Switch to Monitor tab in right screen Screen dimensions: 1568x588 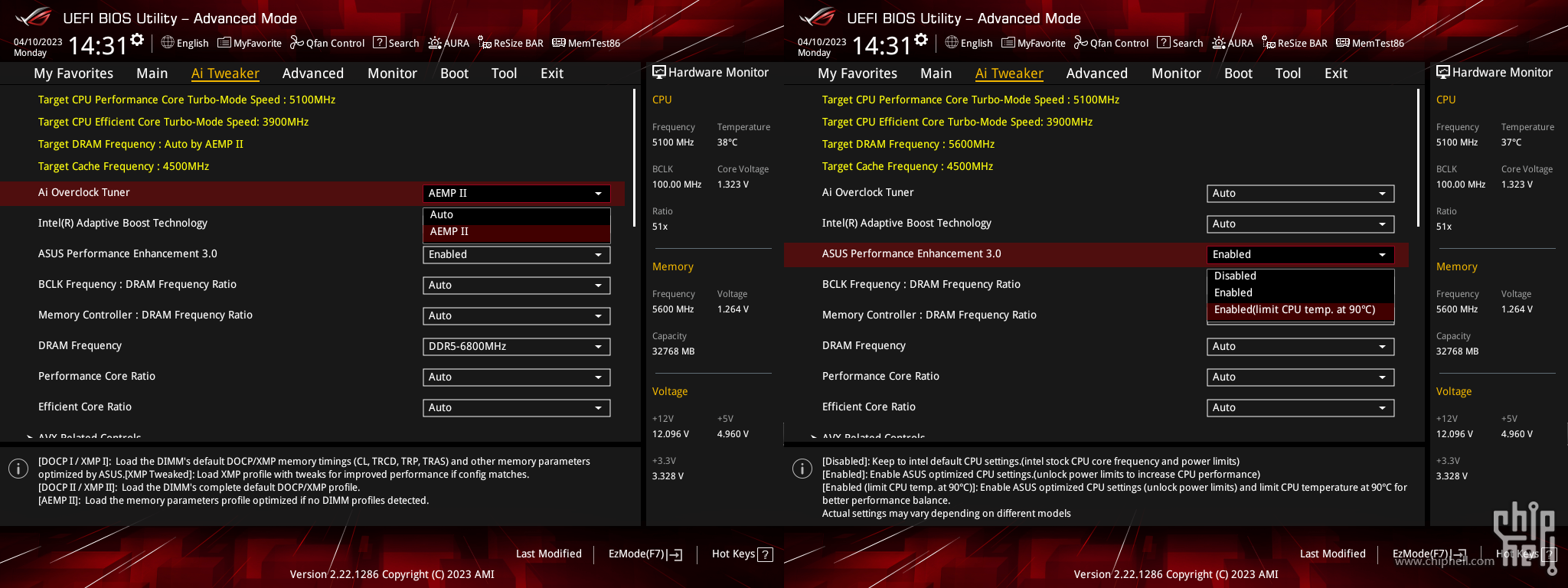[1176, 73]
